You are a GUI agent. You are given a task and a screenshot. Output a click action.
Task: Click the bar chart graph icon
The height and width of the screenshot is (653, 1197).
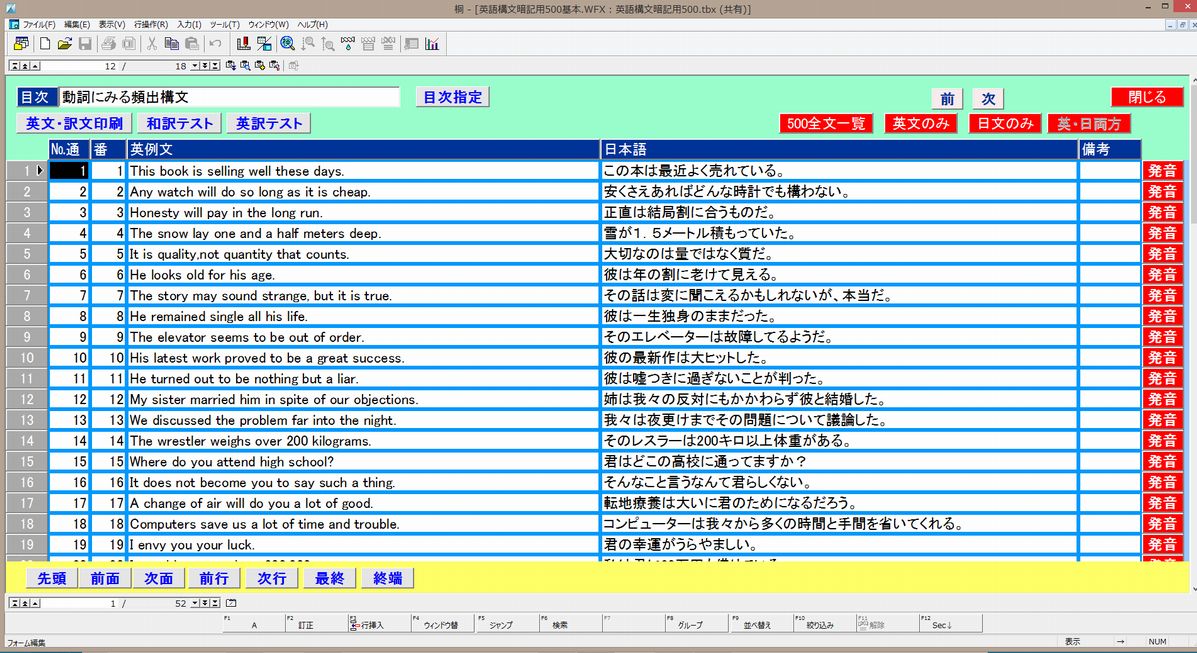coord(432,44)
